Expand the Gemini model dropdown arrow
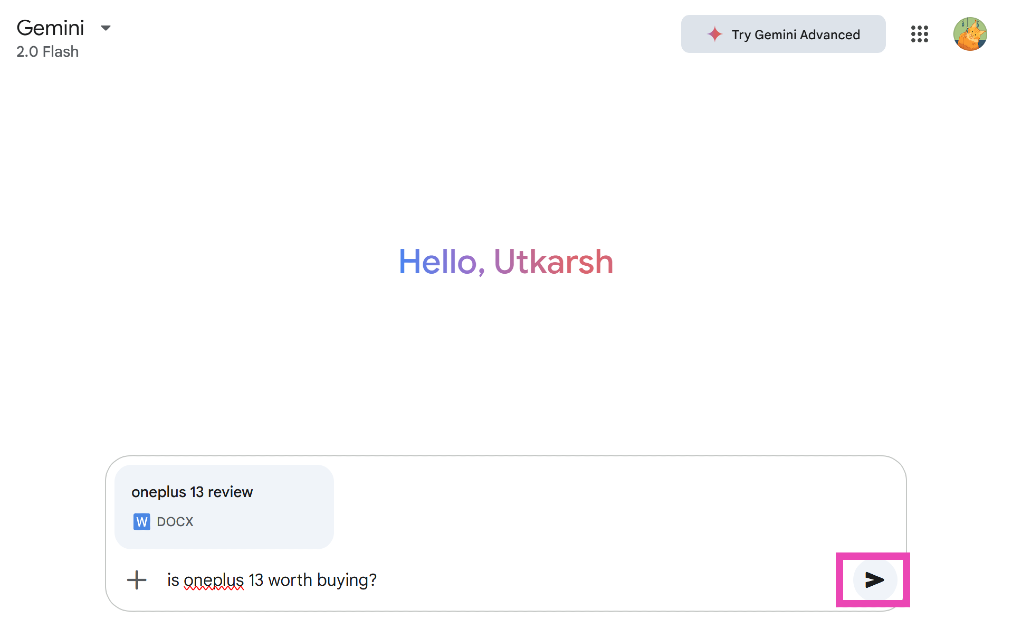Viewport: 1012px width, 628px height. click(x=106, y=28)
